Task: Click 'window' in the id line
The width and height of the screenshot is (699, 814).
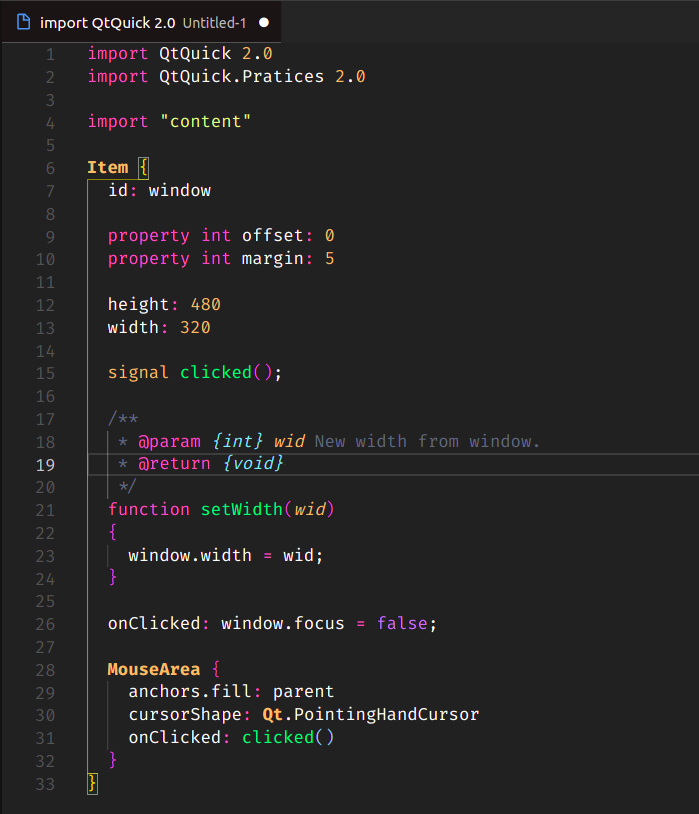Action: point(180,191)
